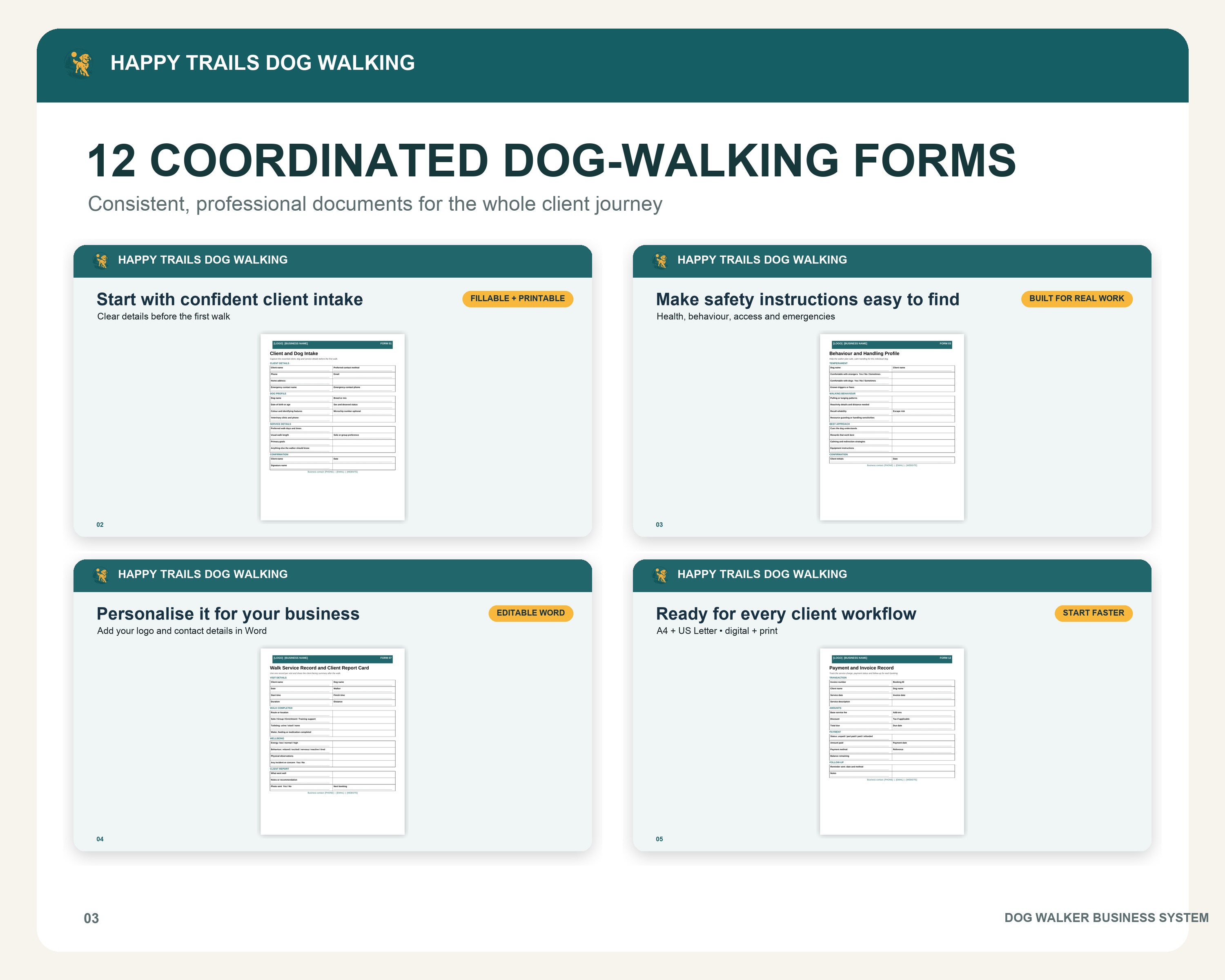1225x980 pixels.
Task: Click card number 05 on workflow card
Action: [x=659, y=839]
